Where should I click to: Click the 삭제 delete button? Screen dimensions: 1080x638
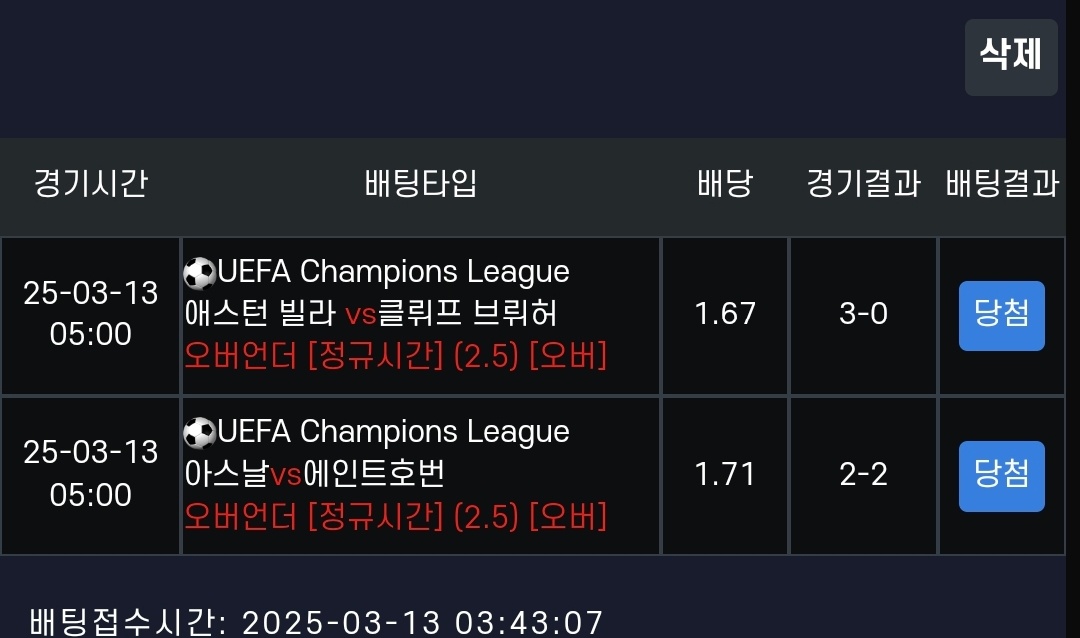click(x=1011, y=56)
